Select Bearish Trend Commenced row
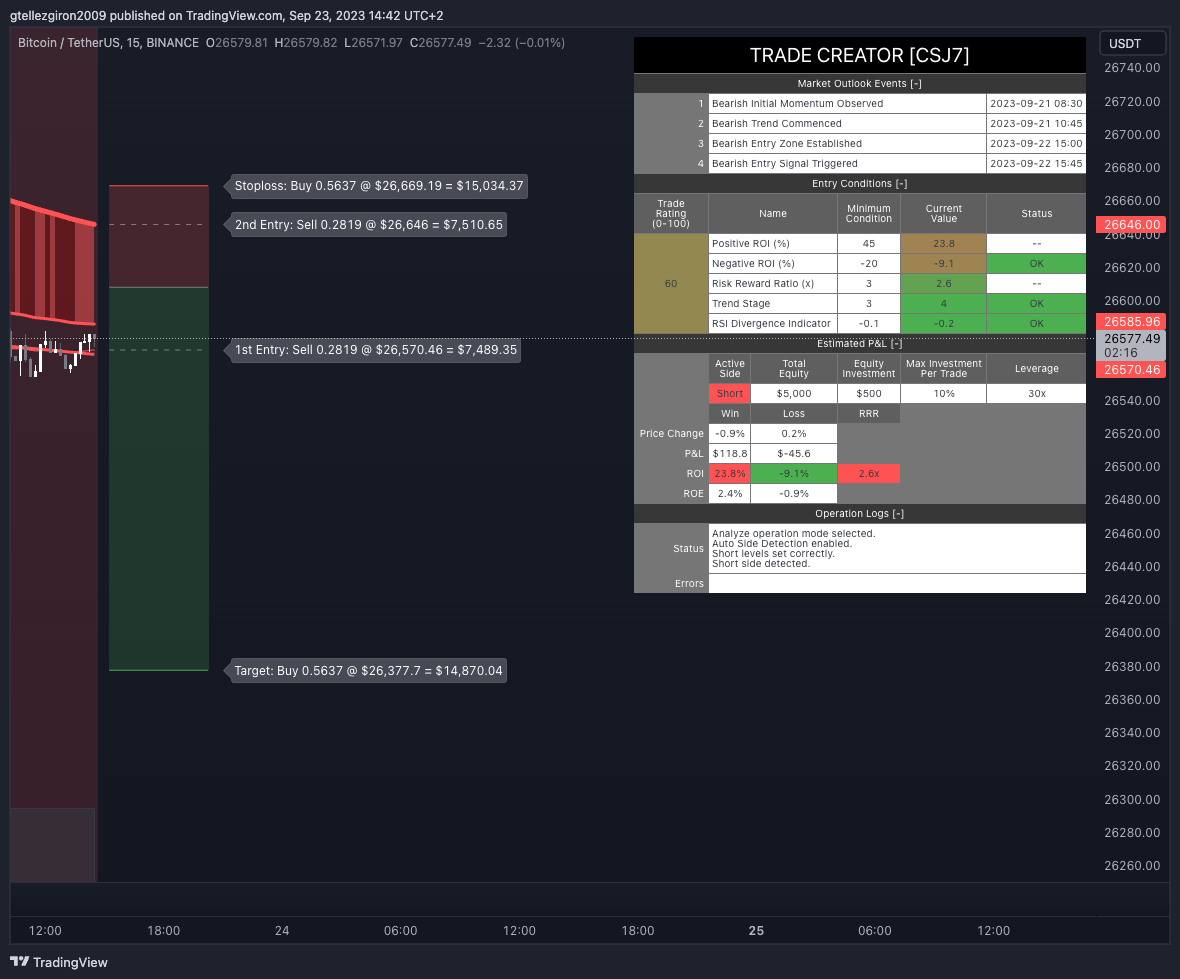Image resolution: width=1180 pixels, height=979 pixels. point(847,123)
